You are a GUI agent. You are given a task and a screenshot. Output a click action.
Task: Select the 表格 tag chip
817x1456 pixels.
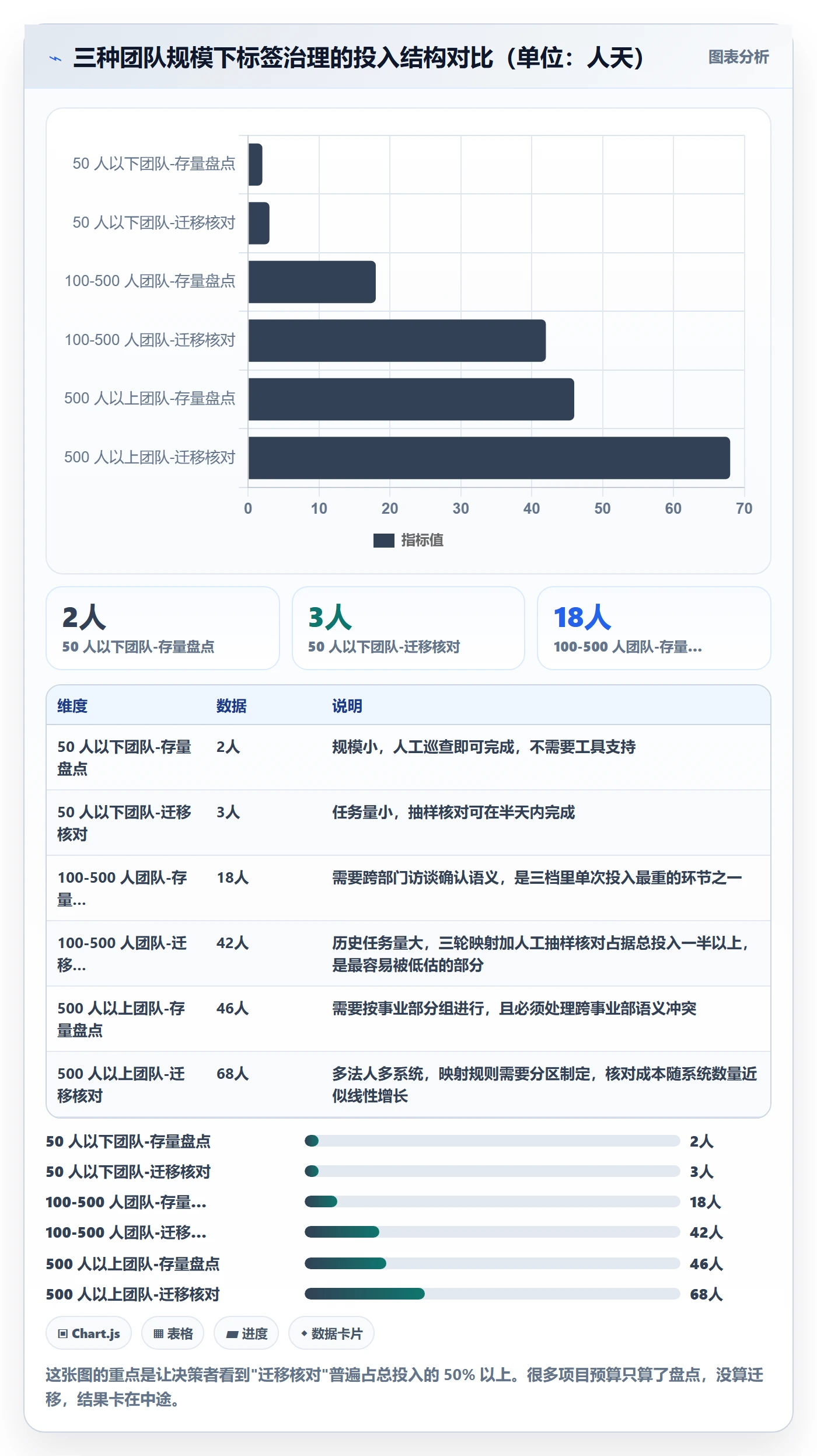[173, 1333]
